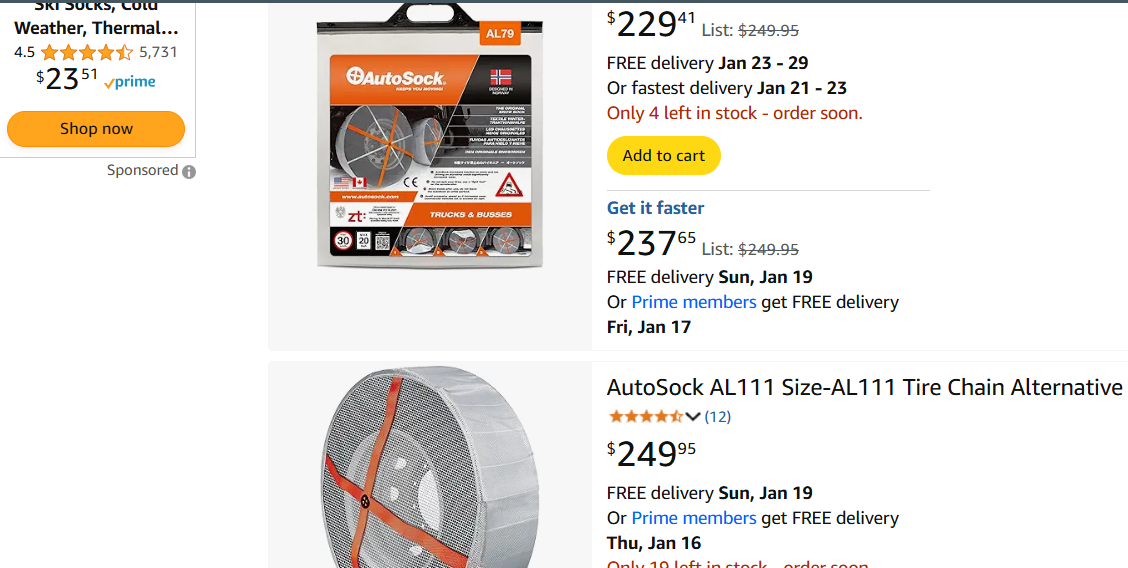Open the Get it faster link
Image resolution: width=1128 pixels, height=568 pixels.
(655, 208)
